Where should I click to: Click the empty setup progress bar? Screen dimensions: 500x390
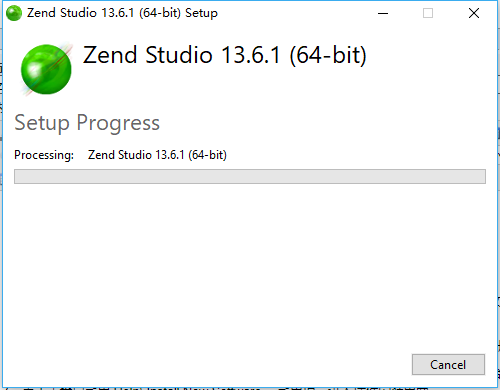pos(250,176)
